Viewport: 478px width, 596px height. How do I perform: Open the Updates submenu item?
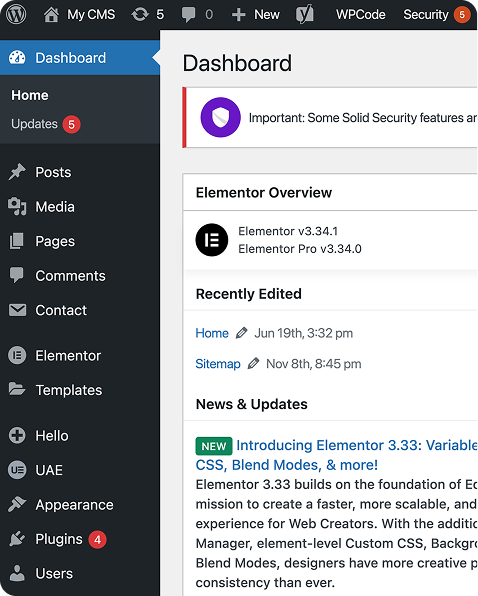pos(34,124)
